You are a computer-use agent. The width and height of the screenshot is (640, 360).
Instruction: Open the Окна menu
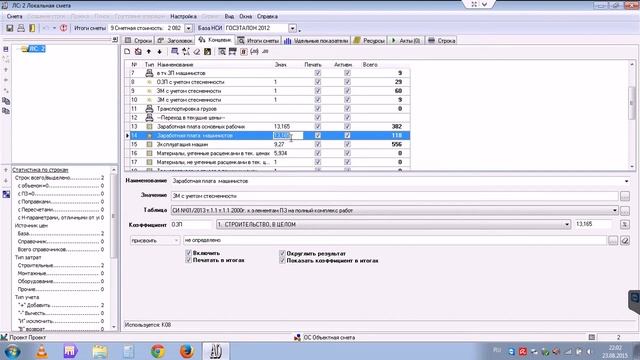tap(245, 16)
